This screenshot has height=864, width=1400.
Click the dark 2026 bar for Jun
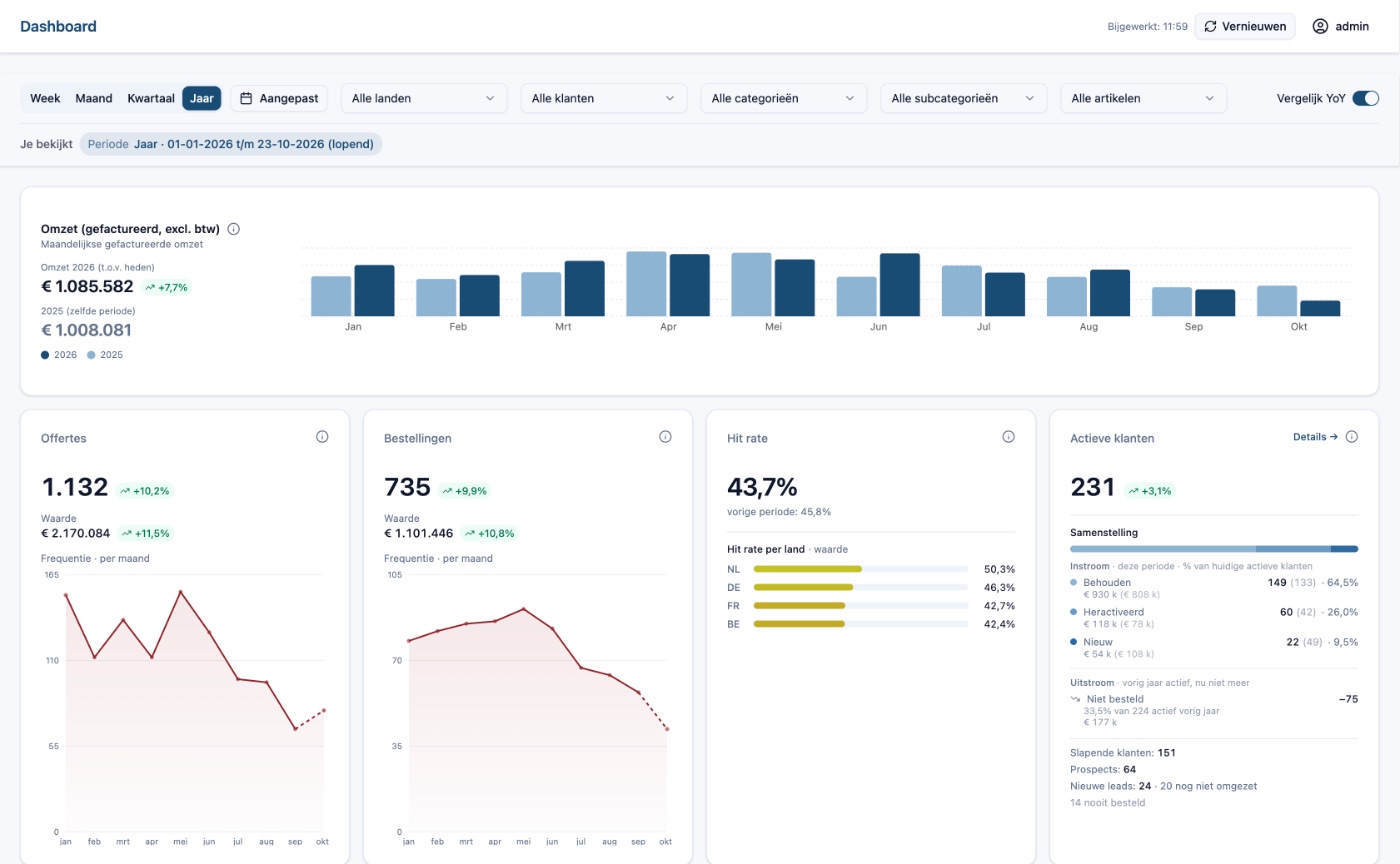[x=900, y=285]
